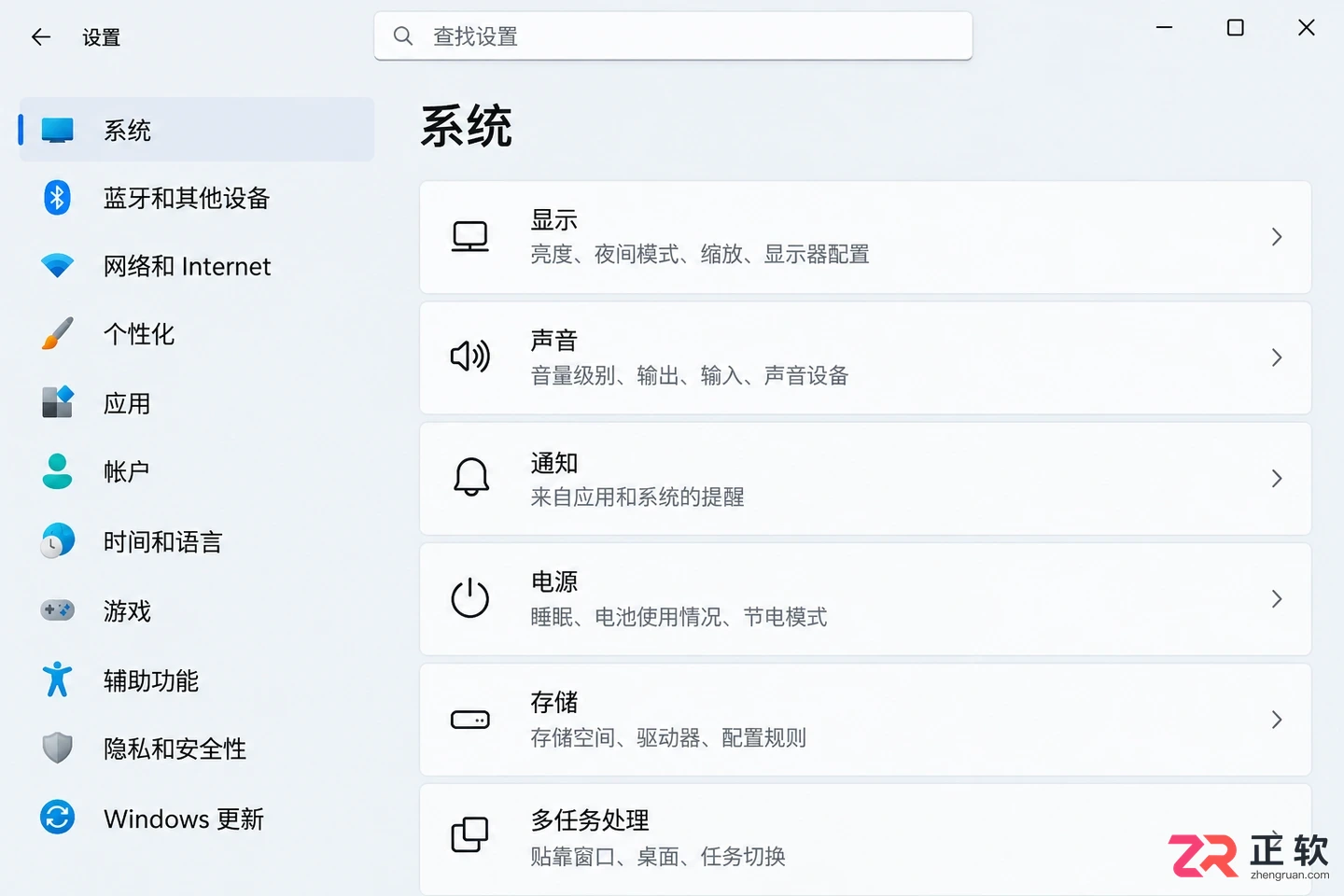This screenshot has width=1344, height=896.
Task: Open the 辅助功能 sidebar label
Action: coord(151,680)
